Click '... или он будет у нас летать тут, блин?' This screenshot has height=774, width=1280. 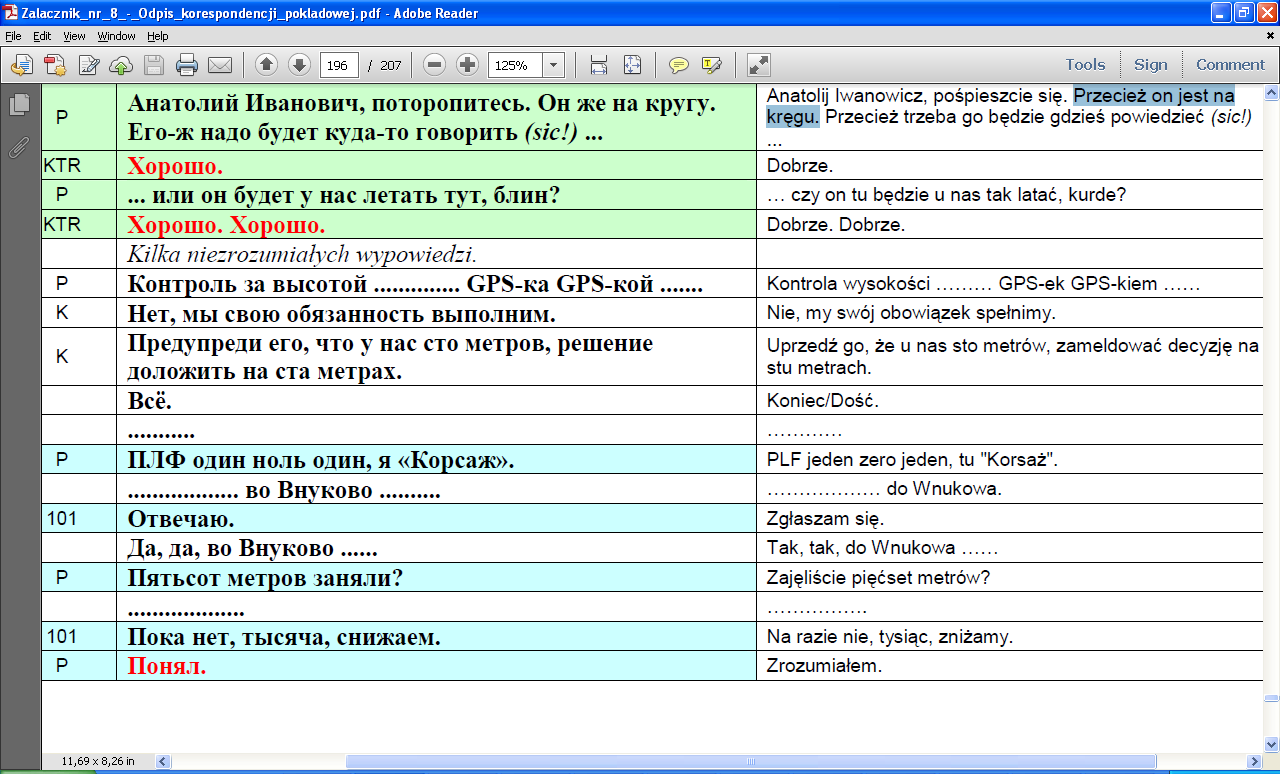coord(342,195)
